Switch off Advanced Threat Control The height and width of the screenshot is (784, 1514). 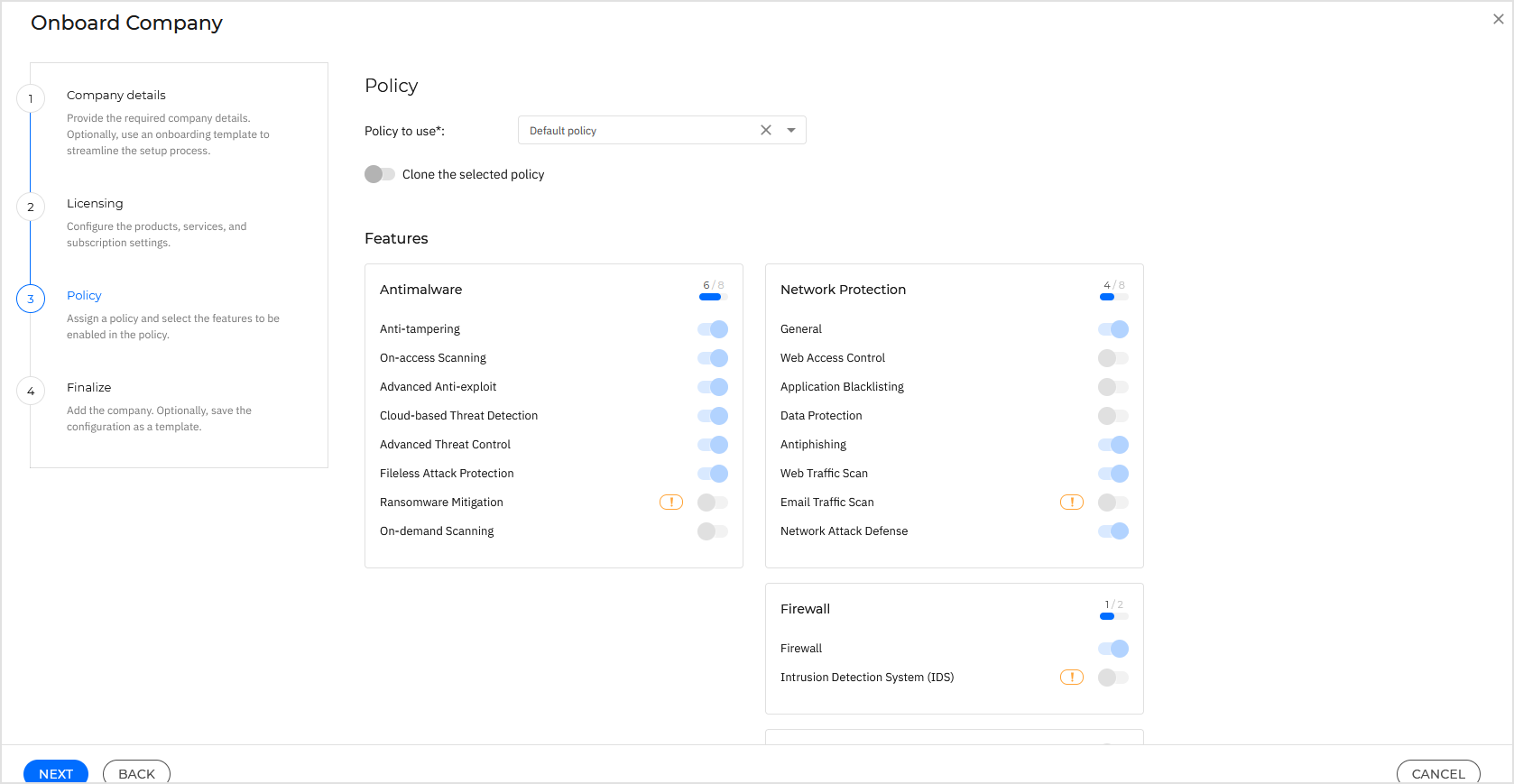[713, 445]
